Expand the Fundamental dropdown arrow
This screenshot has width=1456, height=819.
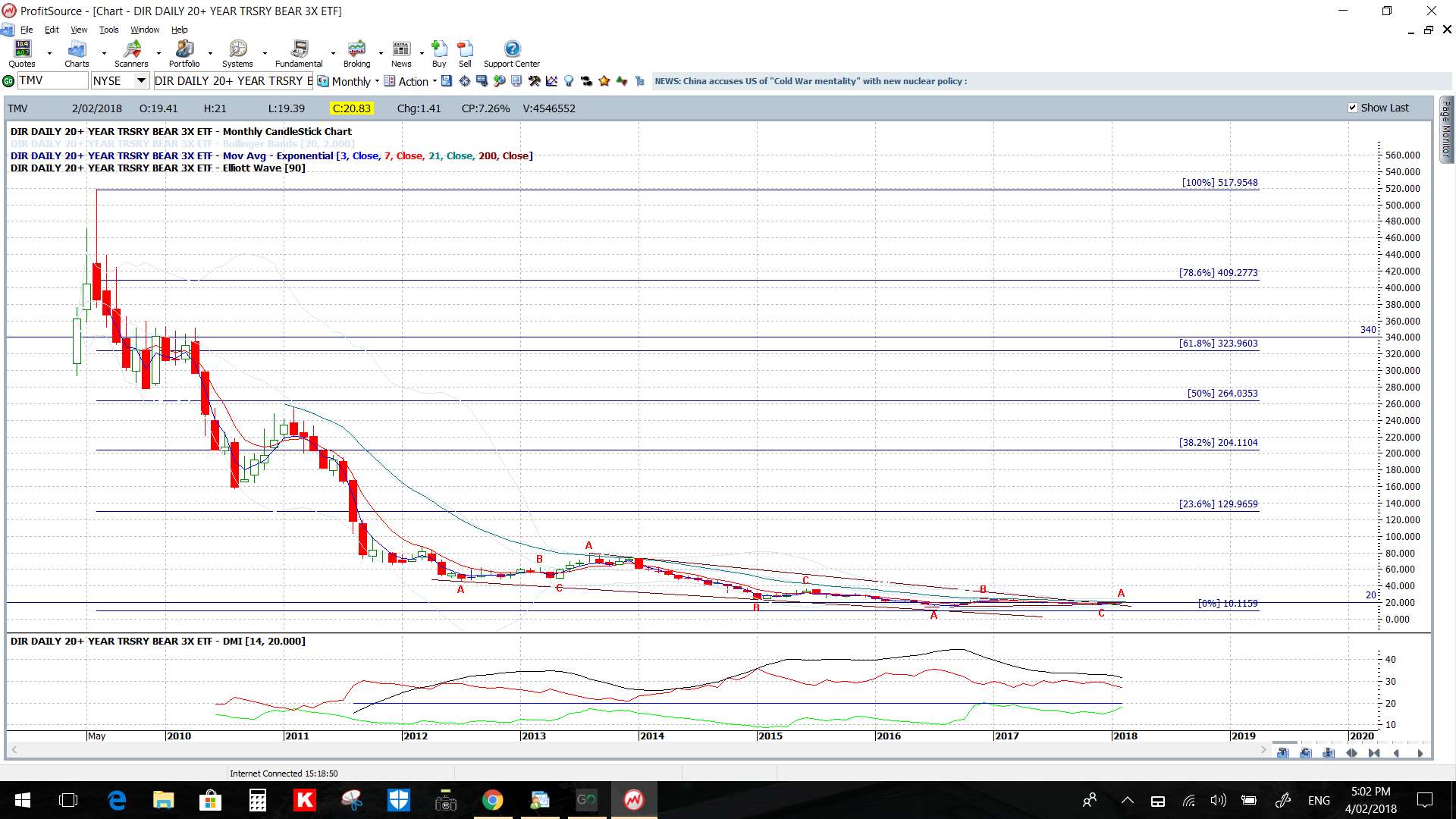coord(333,54)
